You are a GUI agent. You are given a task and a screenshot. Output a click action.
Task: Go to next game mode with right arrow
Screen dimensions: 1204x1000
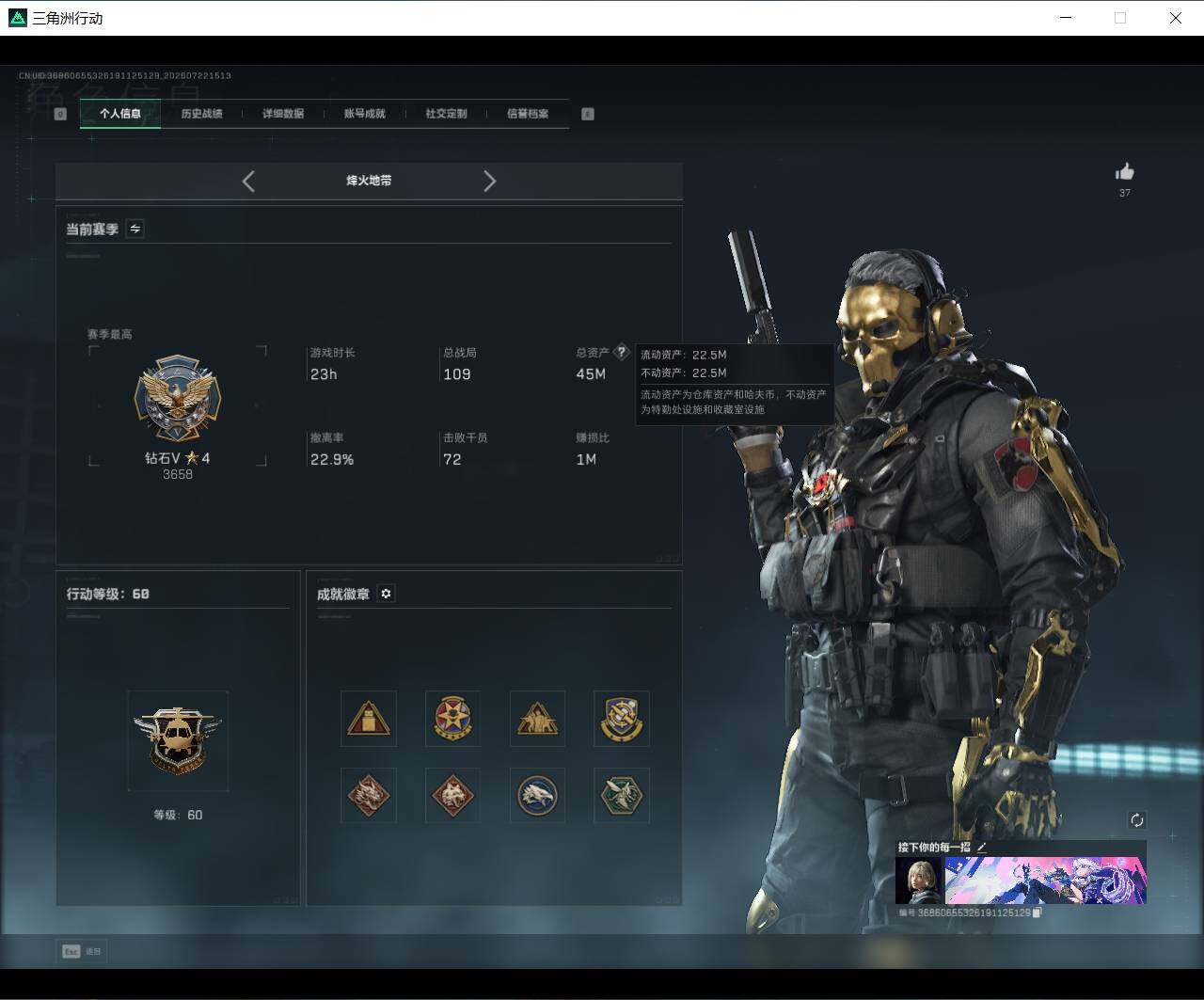(489, 181)
